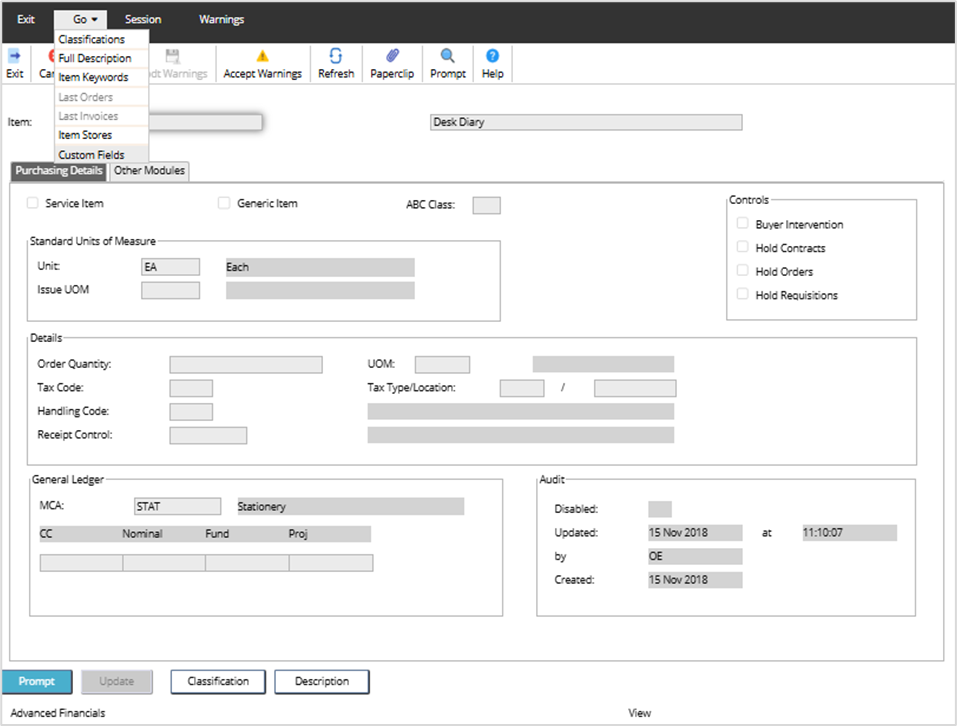Toggle the Buyer Intervention checkbox
The width and height of the screenshot is (957, 726).
click(x=742, y=224)
